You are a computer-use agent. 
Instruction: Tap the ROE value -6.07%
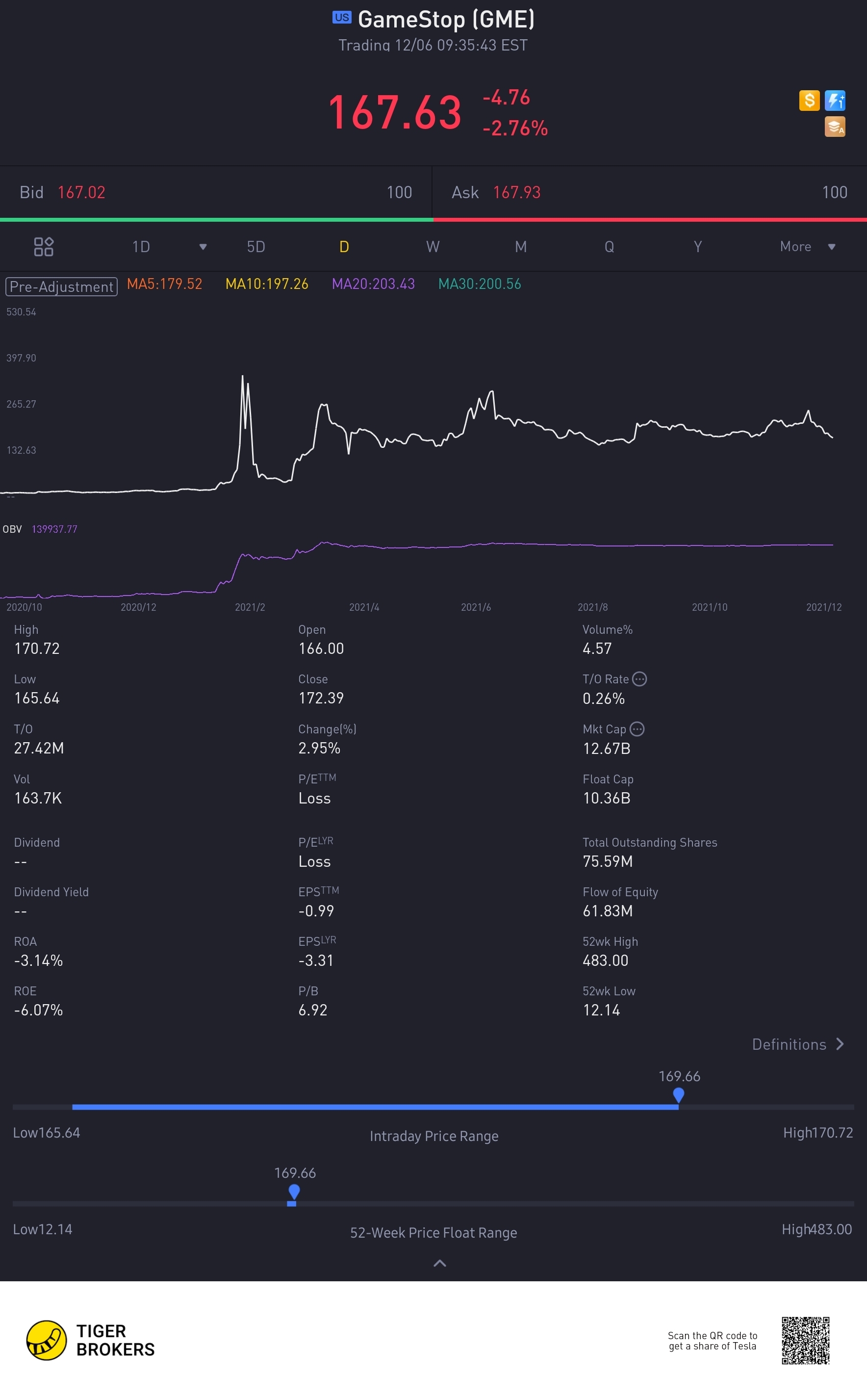tap(38, 1010)
